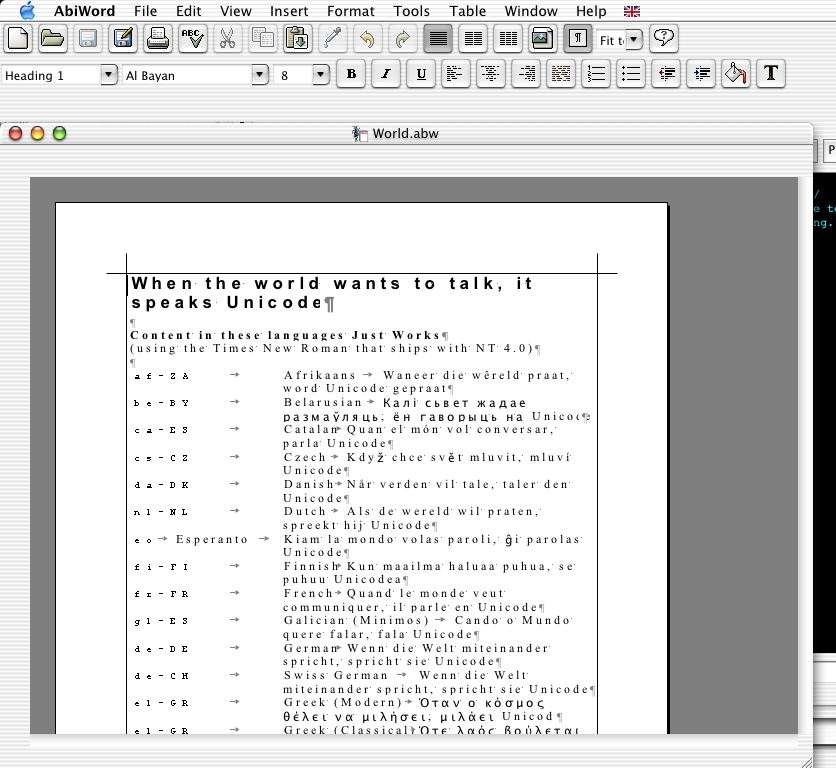The width and height of the screenshot is (836, 768).
Task: Print the document with the printer icon
Action: point(158,39)
